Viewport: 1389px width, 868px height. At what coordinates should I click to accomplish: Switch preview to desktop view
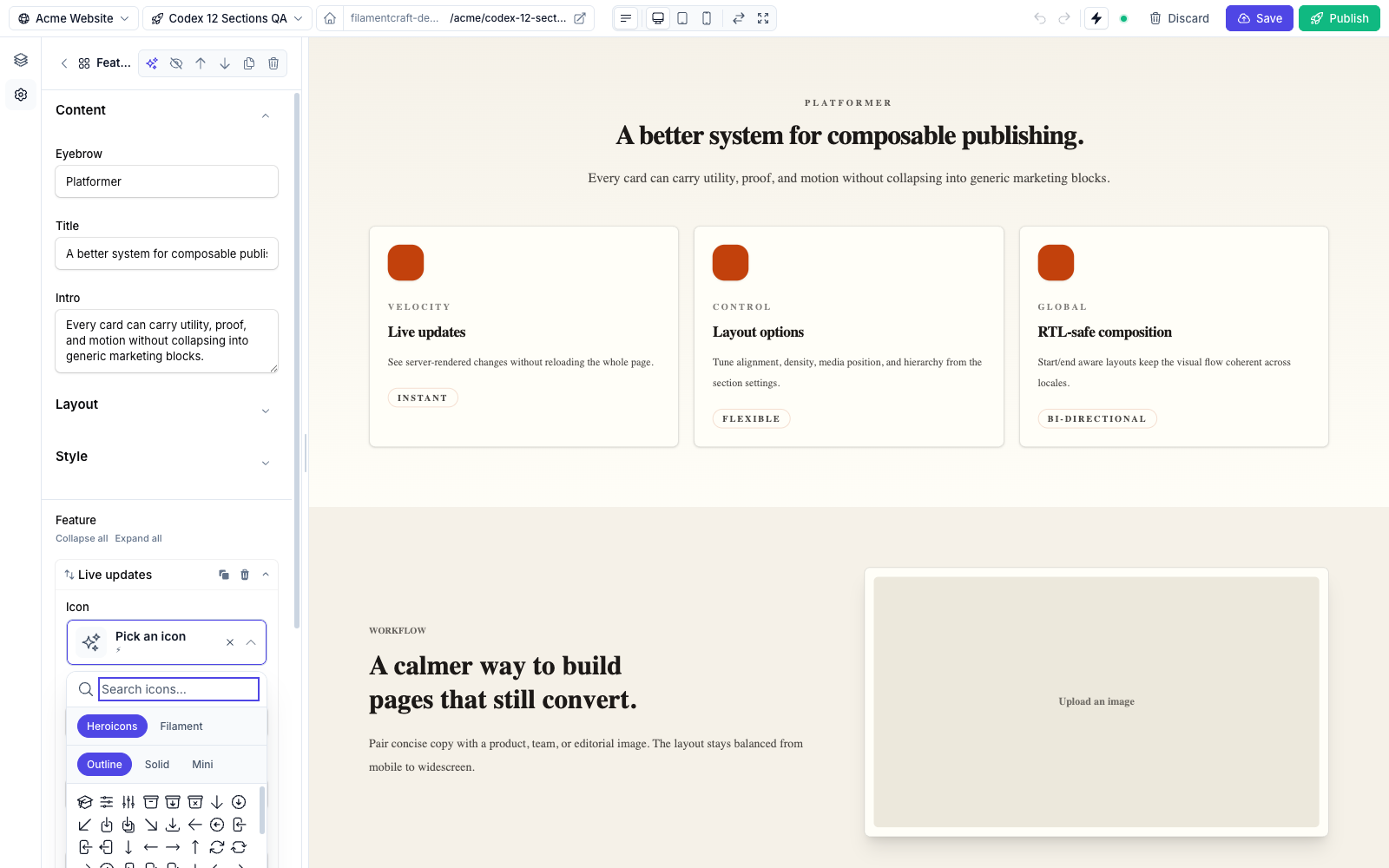pyautogui.click(x=658, y=18)
